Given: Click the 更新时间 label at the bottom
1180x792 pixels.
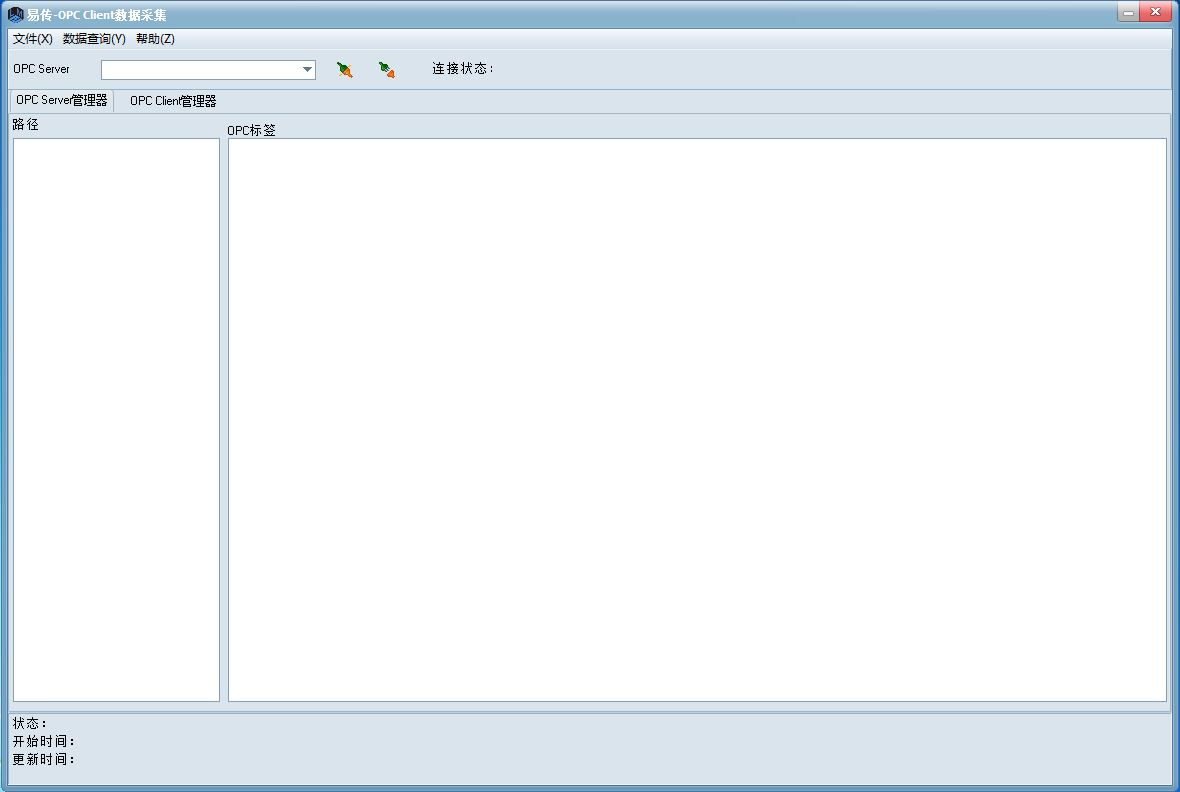Looking at the screenshot, I should [43, 759].
